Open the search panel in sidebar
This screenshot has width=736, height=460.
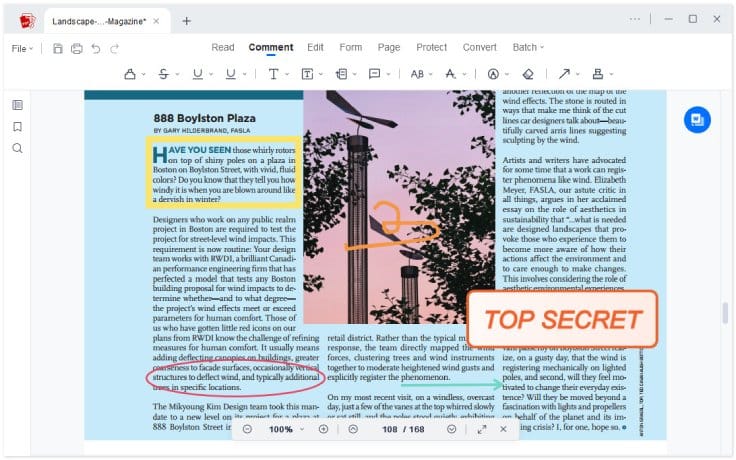17,148
